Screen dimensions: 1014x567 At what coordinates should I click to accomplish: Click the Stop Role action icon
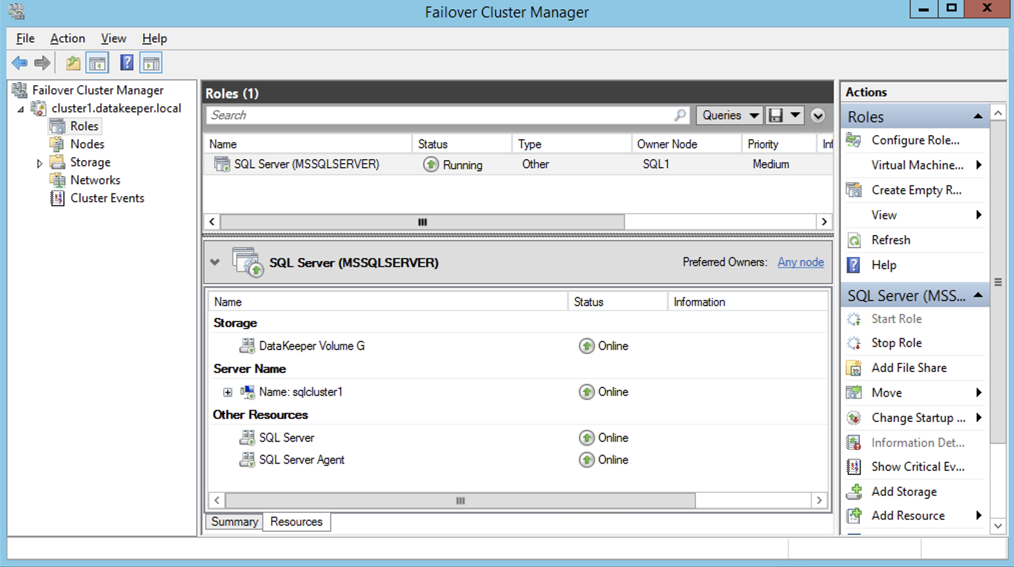pyautogui.click(x=854, y=343)
